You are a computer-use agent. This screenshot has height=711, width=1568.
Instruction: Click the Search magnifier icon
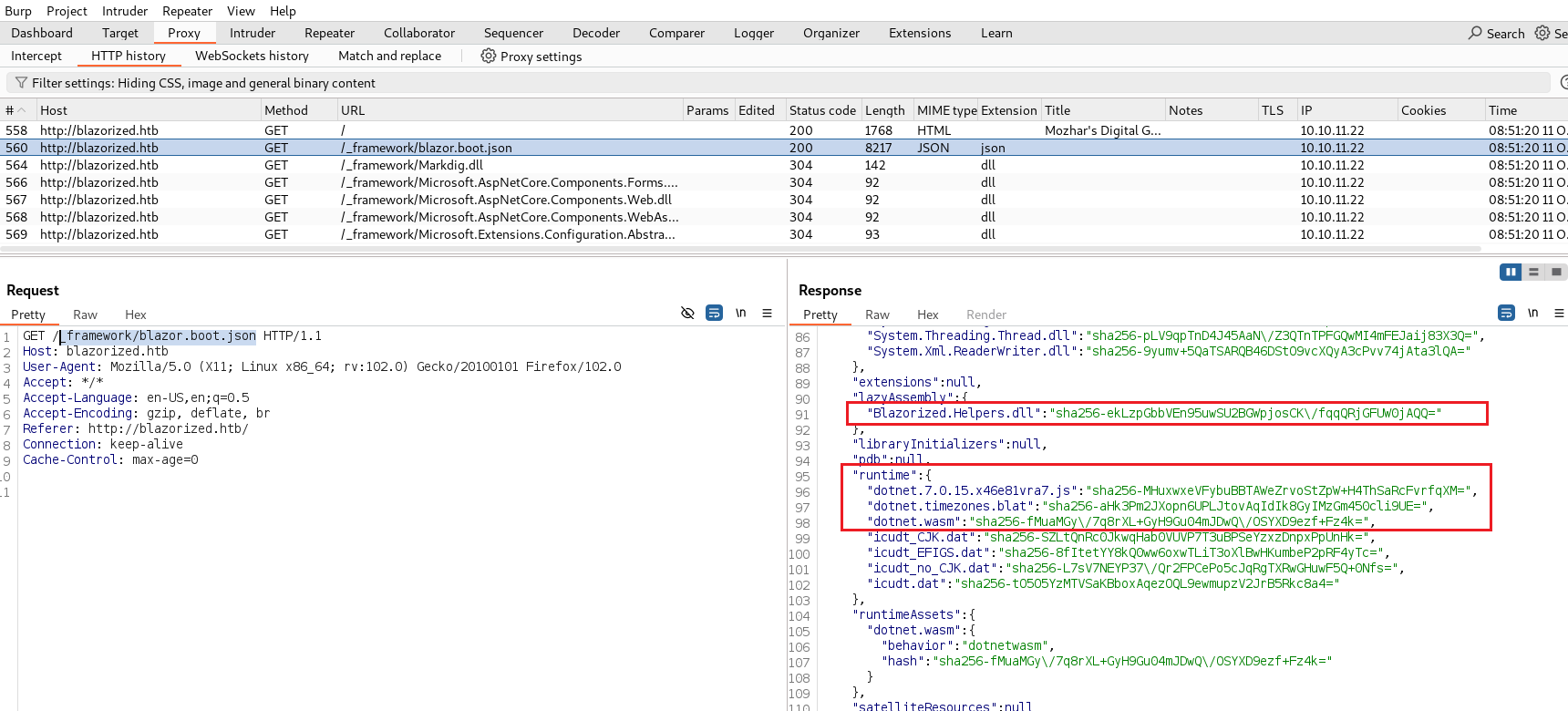(1475, 33)
